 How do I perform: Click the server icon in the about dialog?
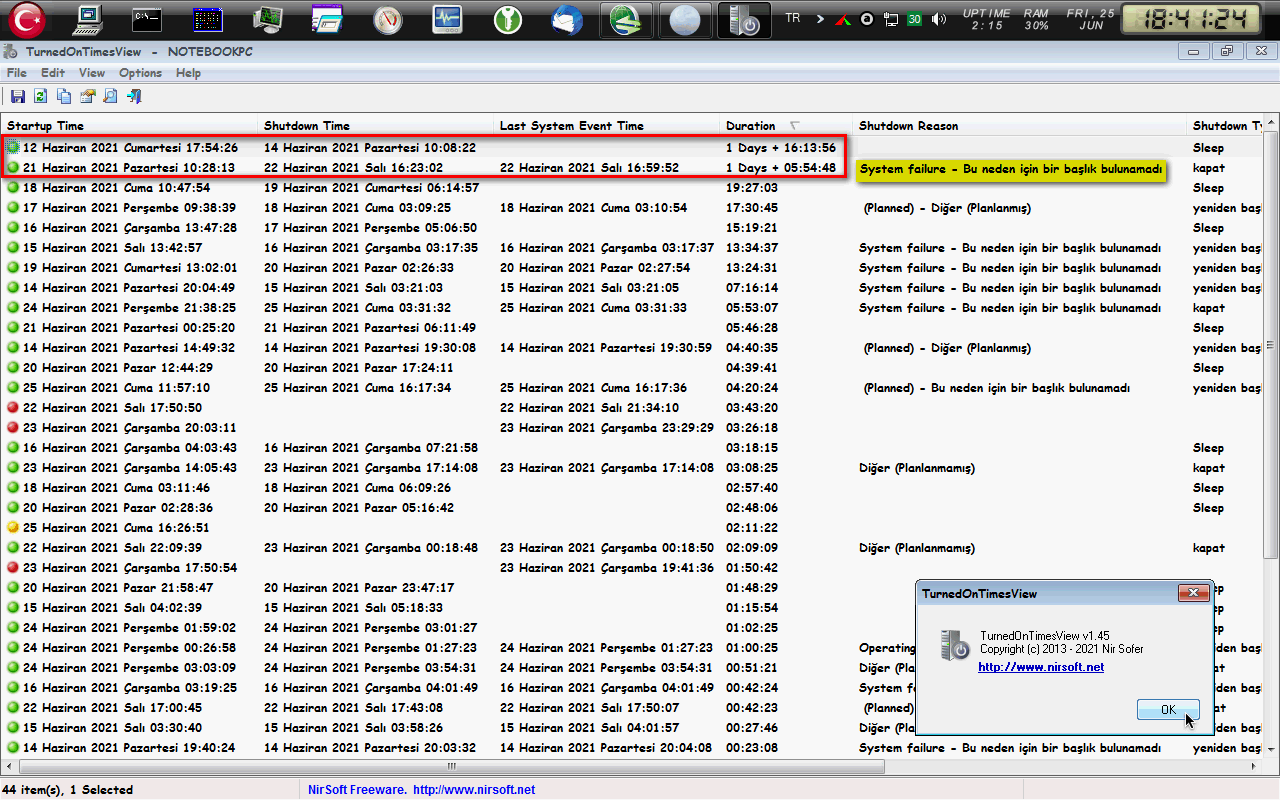954,647
